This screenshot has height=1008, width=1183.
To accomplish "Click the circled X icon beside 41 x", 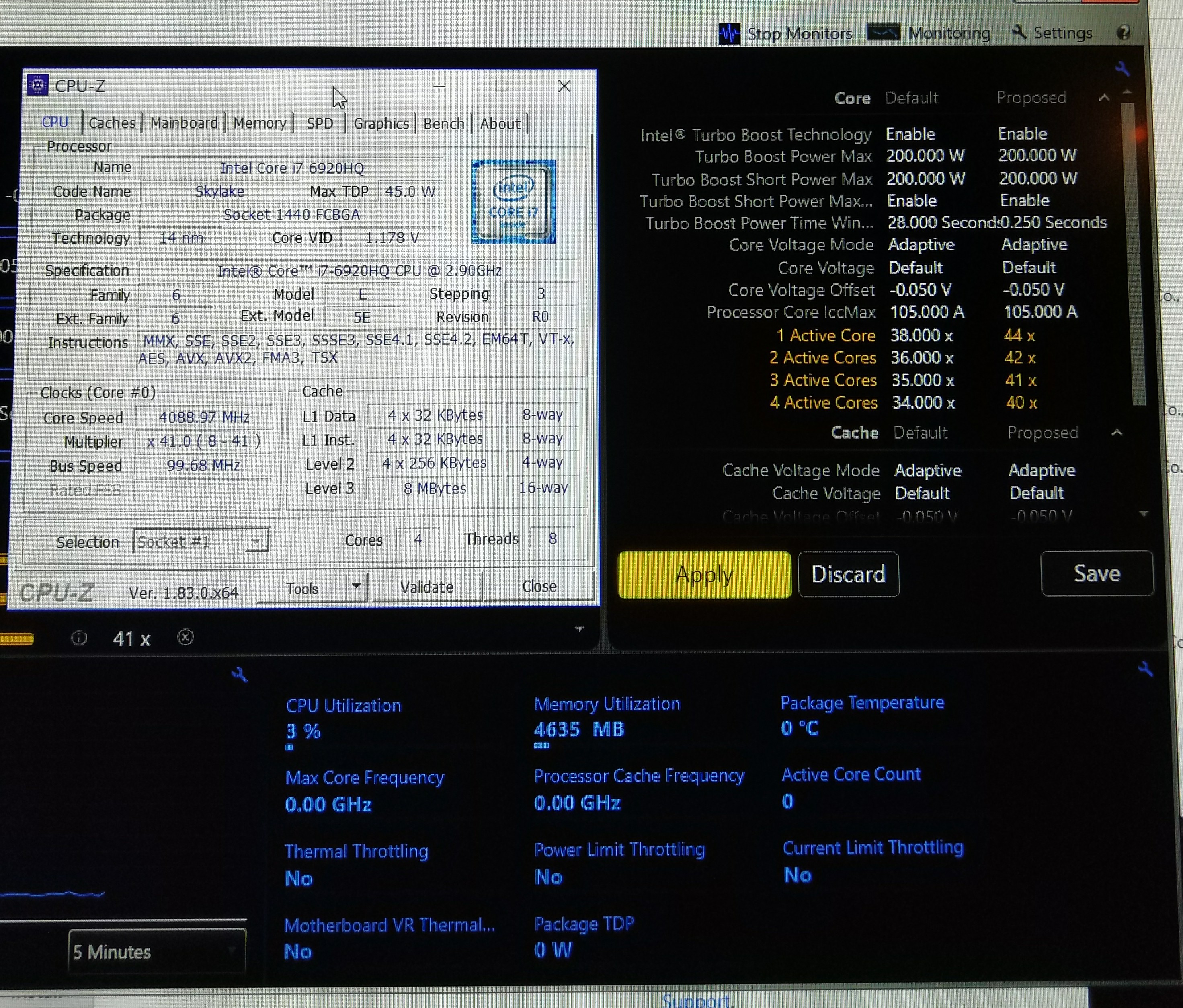I will coord(185,637).
